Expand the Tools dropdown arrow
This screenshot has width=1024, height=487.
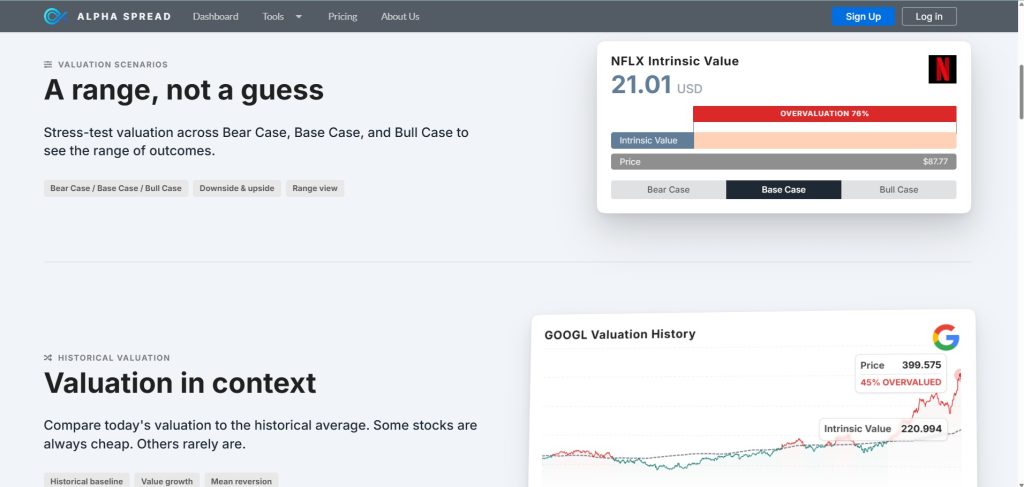(x=298, y=17)
